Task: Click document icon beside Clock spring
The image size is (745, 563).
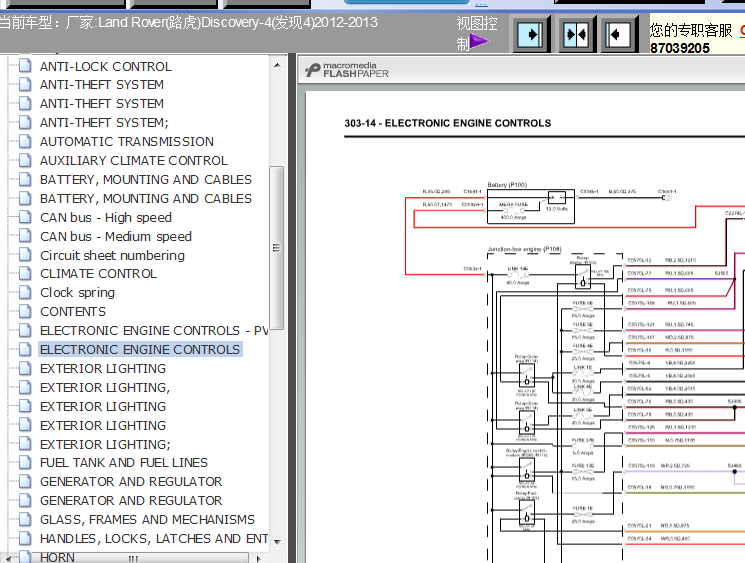Action: 25,292
